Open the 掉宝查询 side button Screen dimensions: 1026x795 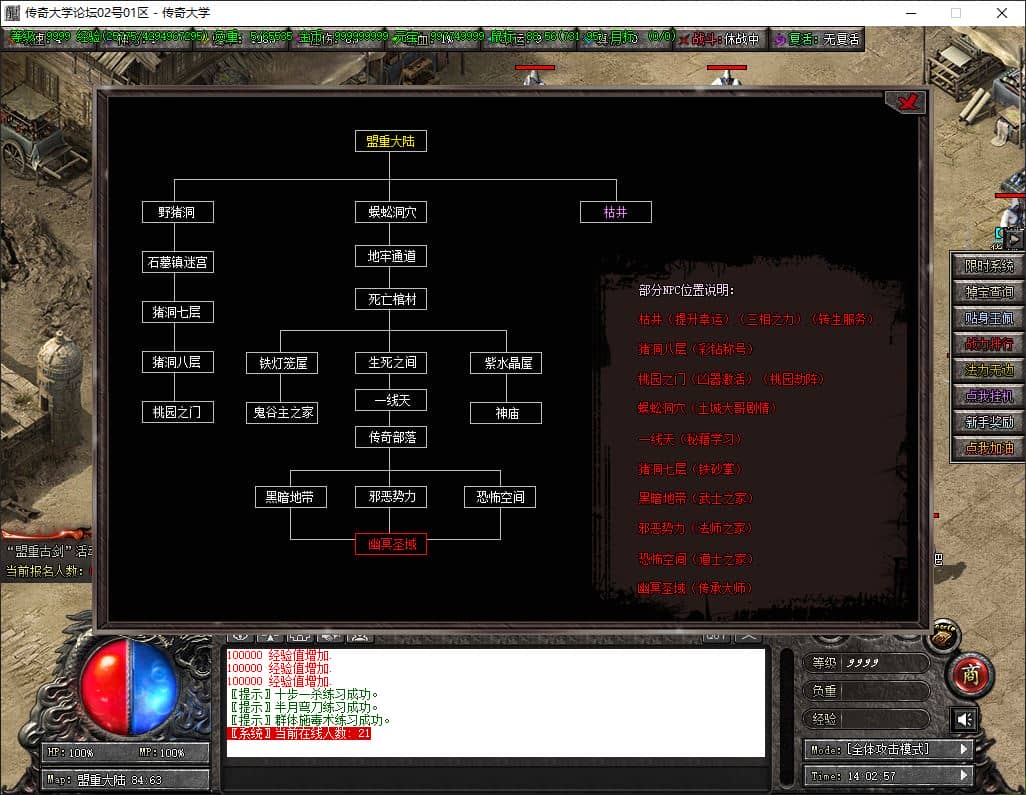pos(988,292)
